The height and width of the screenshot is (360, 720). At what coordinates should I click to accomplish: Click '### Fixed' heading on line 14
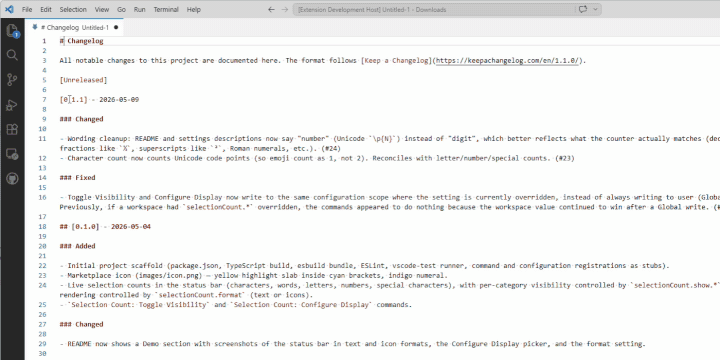click(x=77, y=178)
